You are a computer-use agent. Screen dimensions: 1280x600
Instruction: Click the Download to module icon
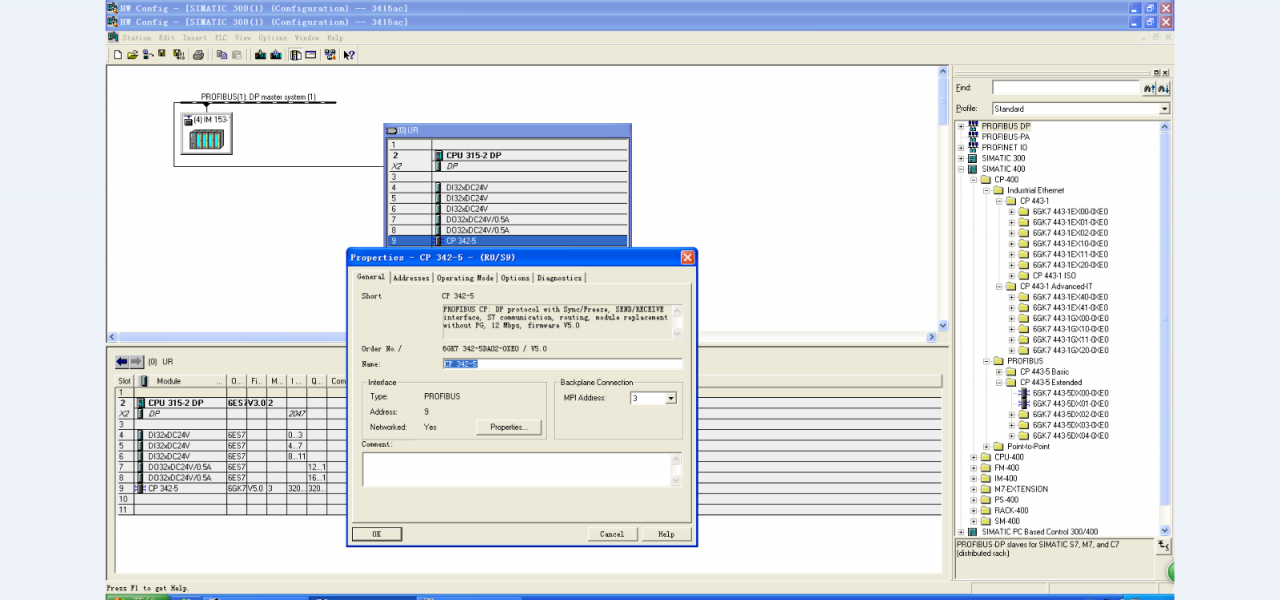click(260, 55)
